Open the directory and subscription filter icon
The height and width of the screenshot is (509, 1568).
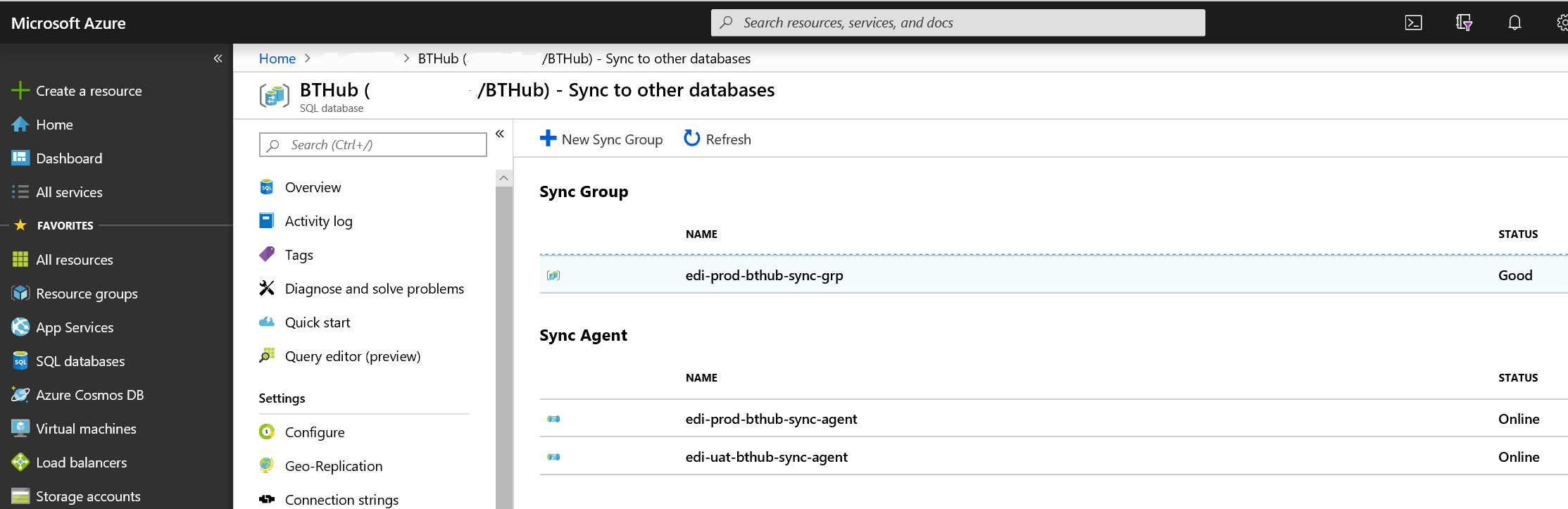pyautogui.click(x=1464, y=23)
